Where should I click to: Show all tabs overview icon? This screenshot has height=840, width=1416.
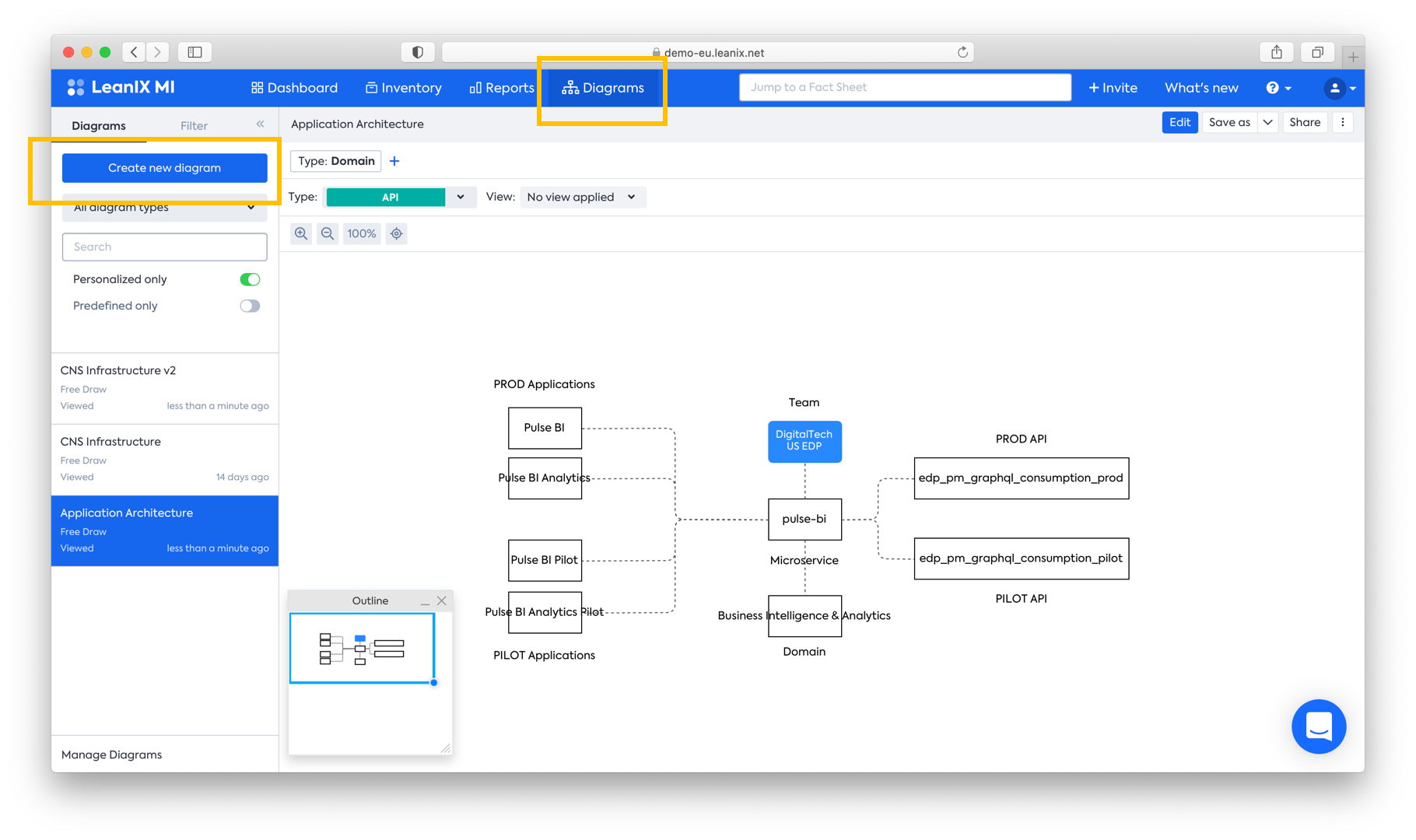coord(1317,52)
